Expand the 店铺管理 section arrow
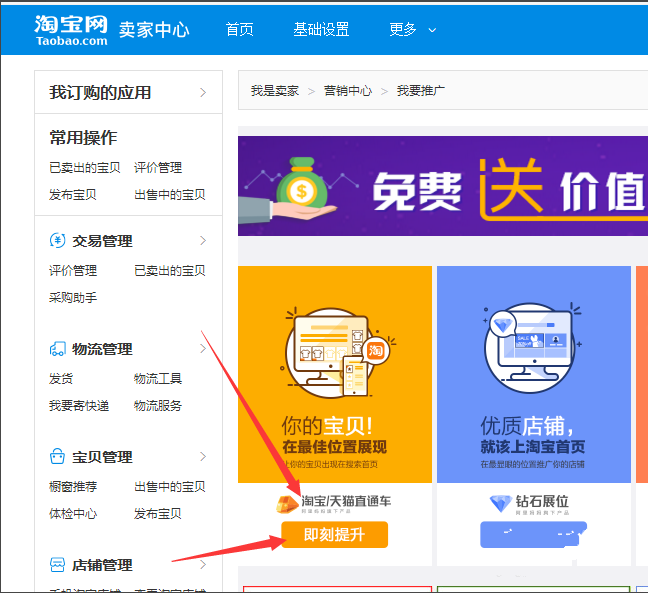 (203, 564)
